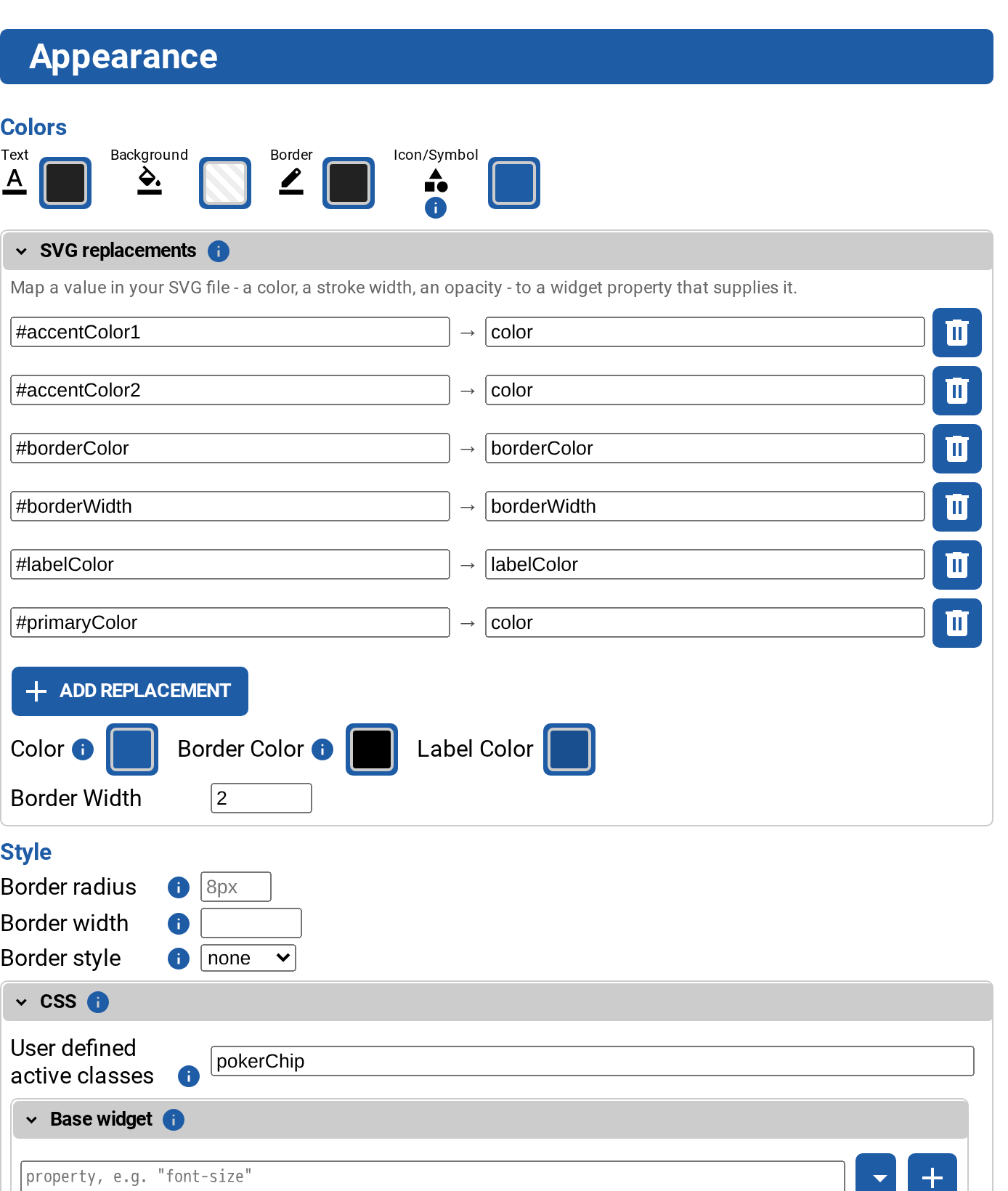The height and width of the screenshot is (1191, 1008).
Task: Focus the Border Width field showing 2
Action: click(261, 798)
